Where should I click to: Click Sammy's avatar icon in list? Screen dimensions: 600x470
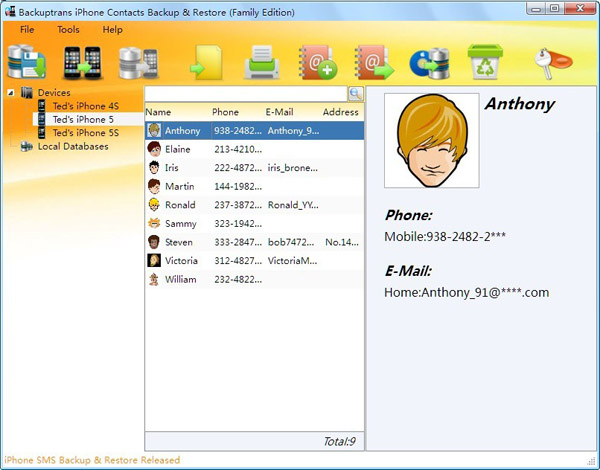click(154, 223)
